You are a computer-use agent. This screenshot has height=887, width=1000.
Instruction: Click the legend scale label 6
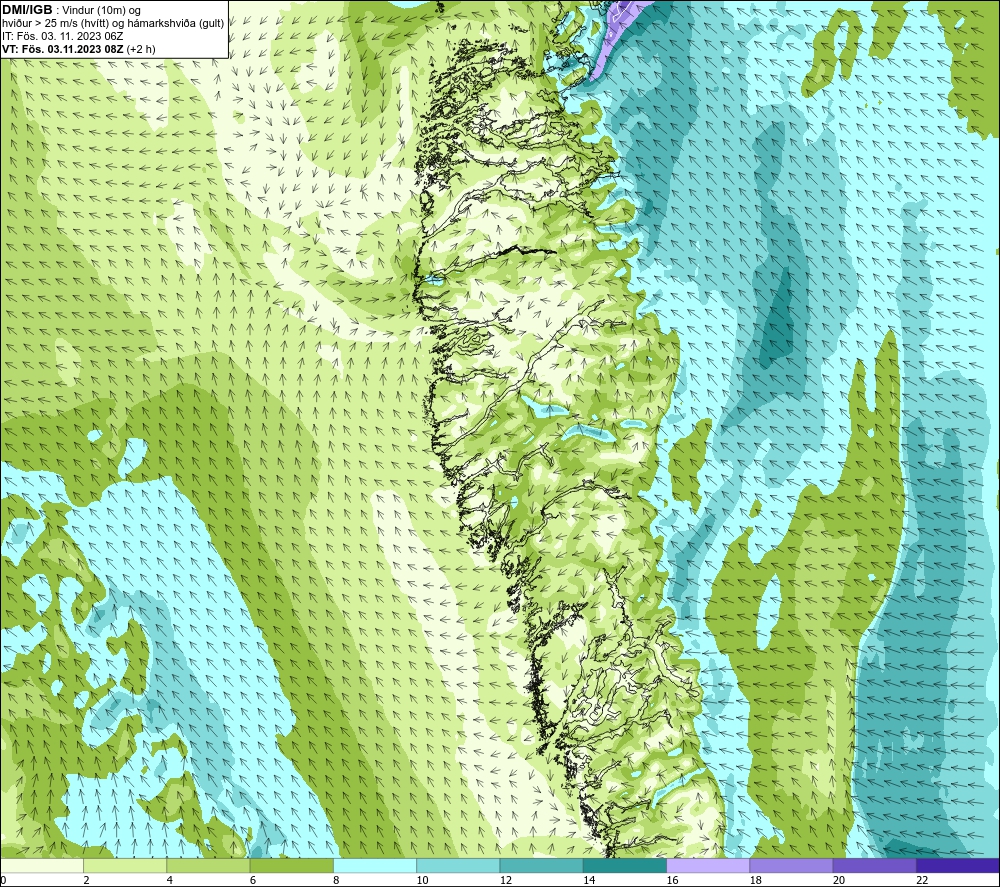point(253,880)
